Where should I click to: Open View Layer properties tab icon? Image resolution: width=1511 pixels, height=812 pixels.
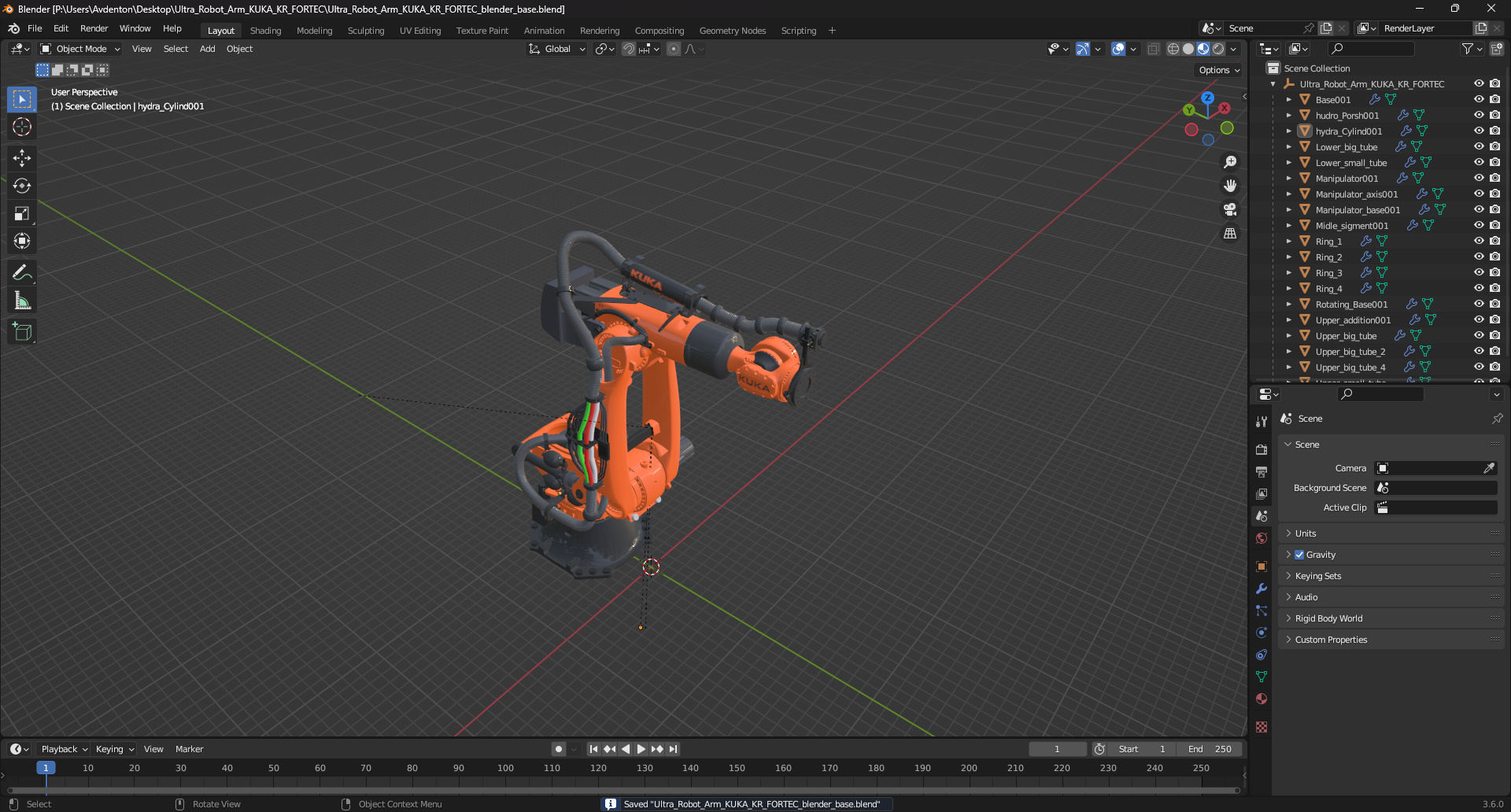coord(1262,493)
